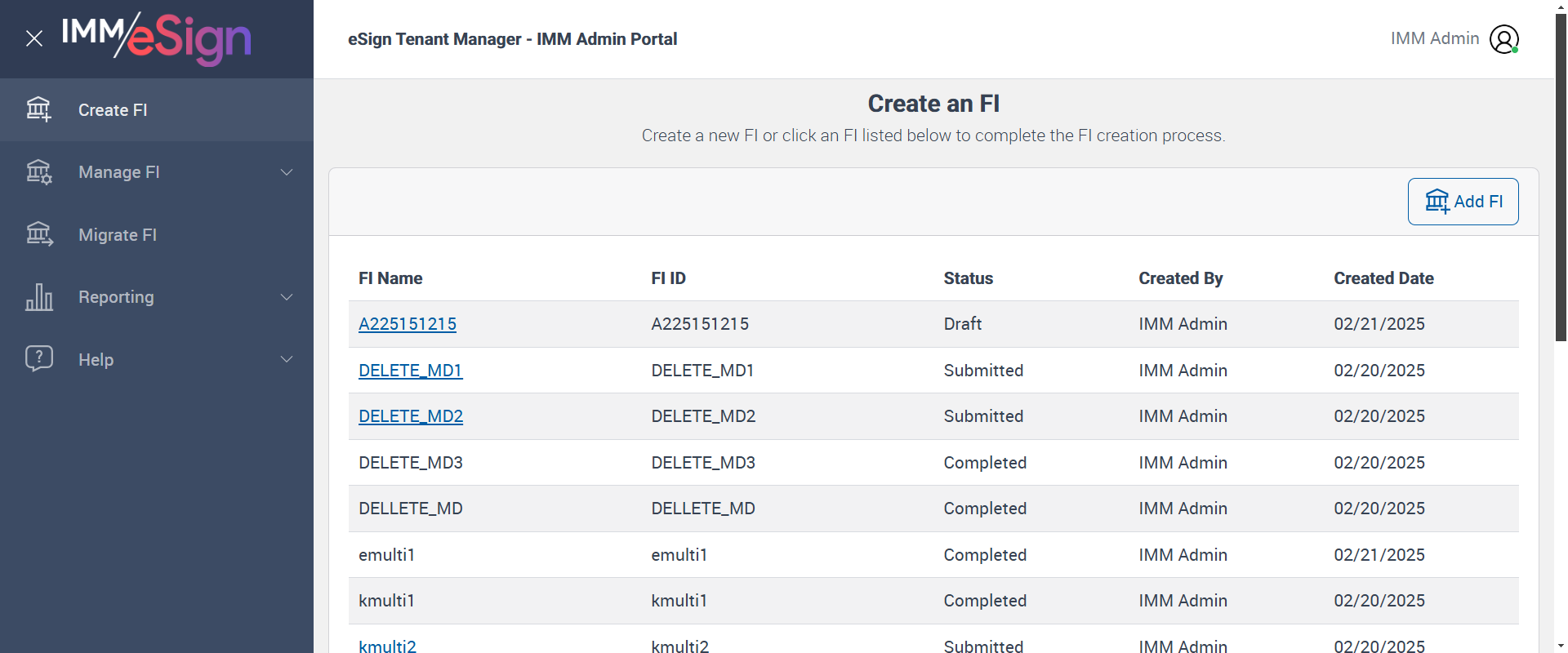1568x653 pixels.
Task: Click the Help question bubble icon
Action: point(38,358)
